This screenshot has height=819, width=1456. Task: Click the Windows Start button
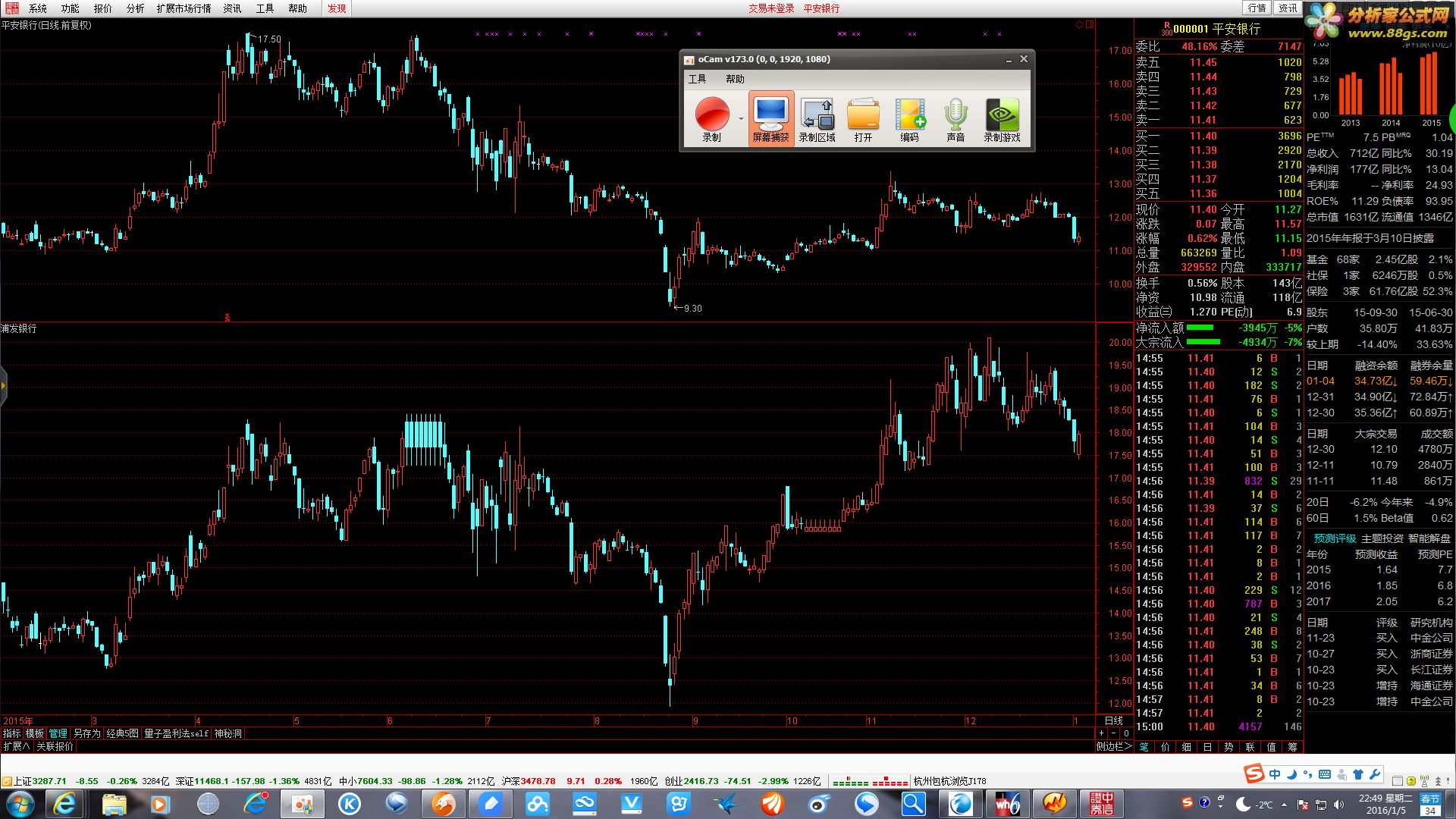click(20, 804)
